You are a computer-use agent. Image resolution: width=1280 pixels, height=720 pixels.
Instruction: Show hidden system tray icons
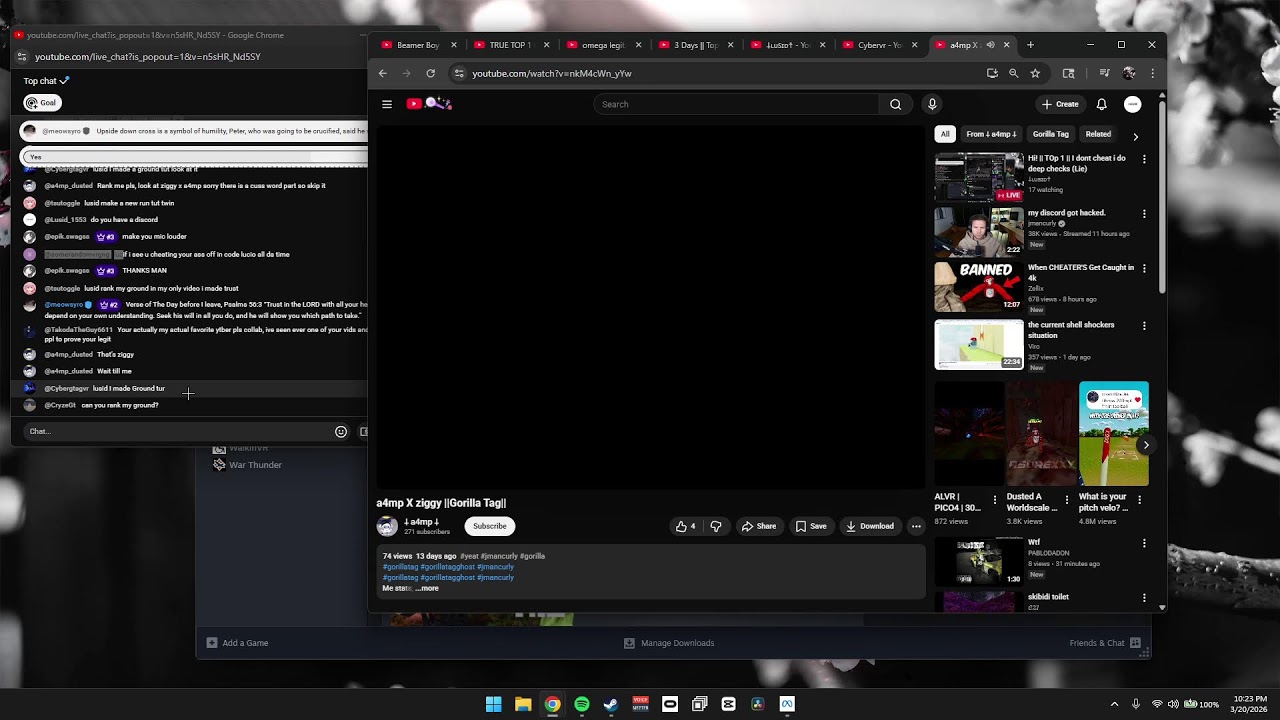point(1114,704)
